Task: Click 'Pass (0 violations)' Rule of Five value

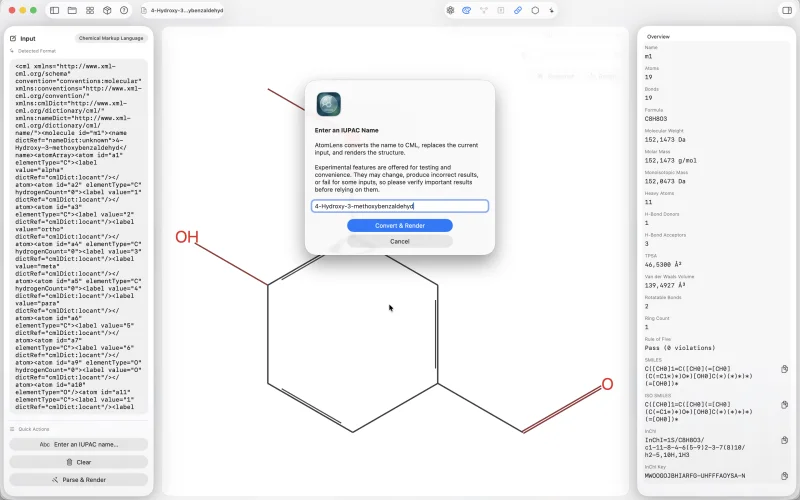Action: [680, 348]
